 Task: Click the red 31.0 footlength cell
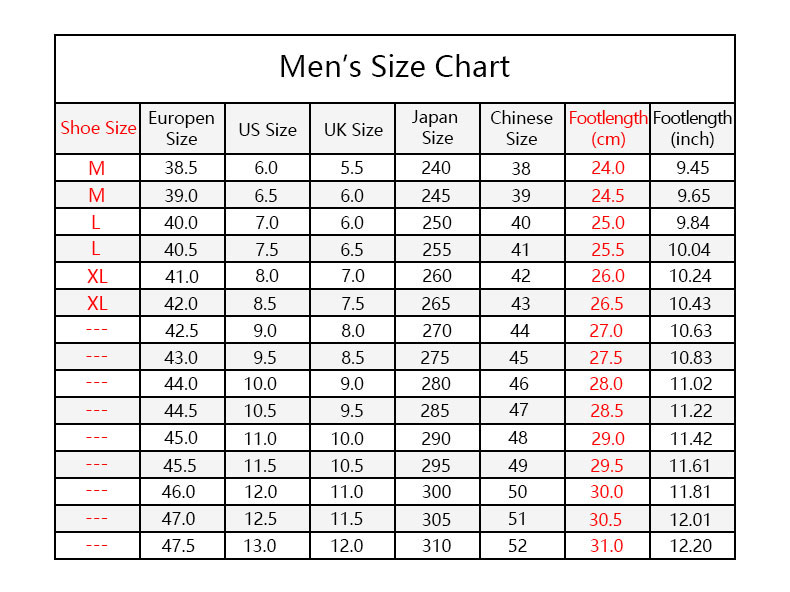[607, 546]
